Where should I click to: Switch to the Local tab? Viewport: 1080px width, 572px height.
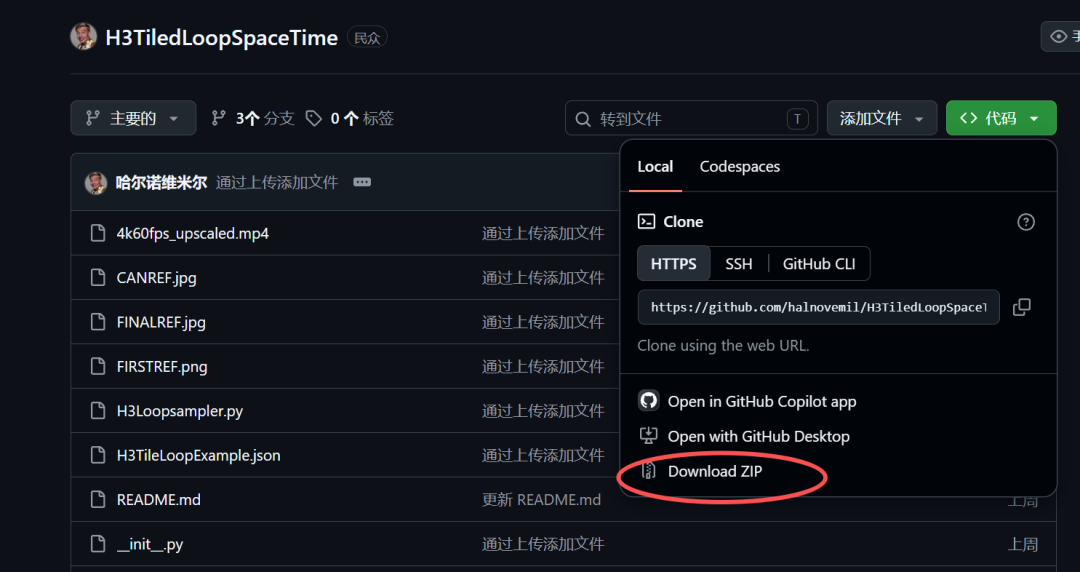pyautogui.click(x=655, y=167)
